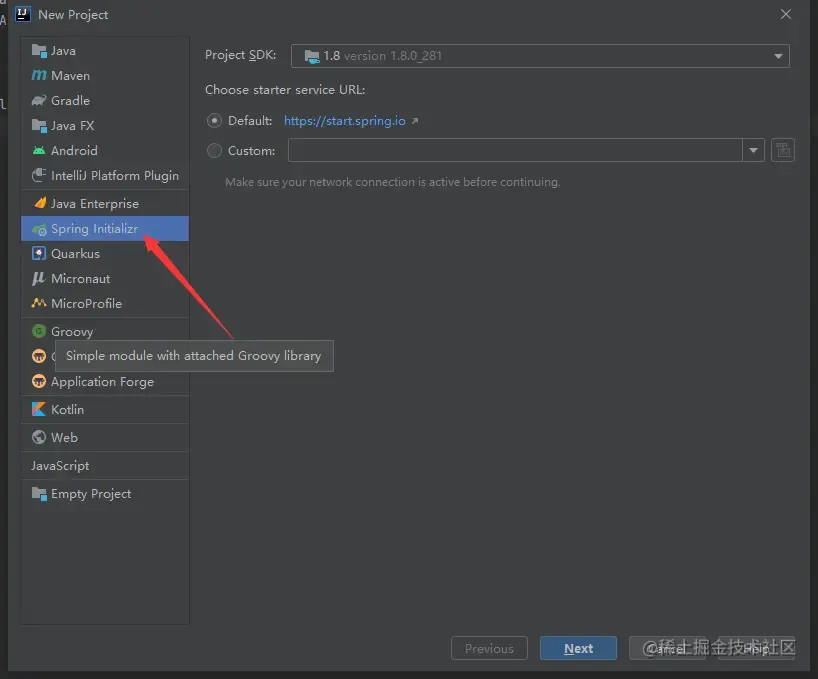This screenshot has width=818, height=679.
Task: Close the New Project dialog
Action: click(x=786, y=14)
